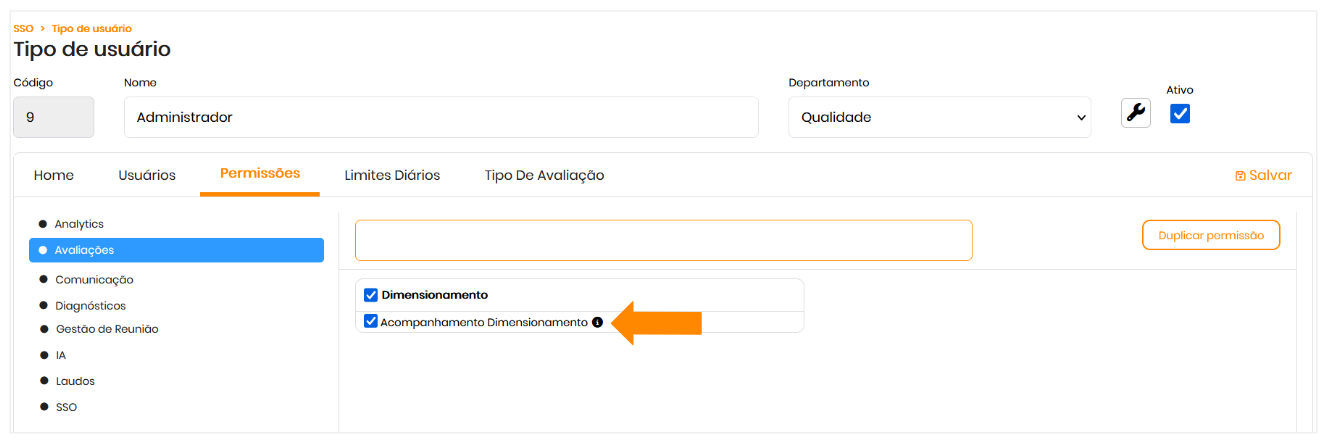Select Laudos in the sidebar
Viewport: 1326px width, 443px height.
(x=75, y=381)
